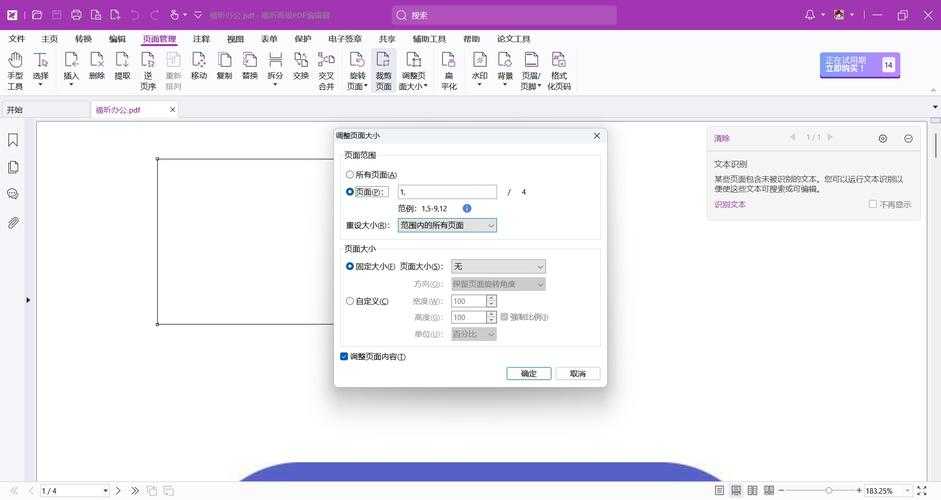Click the 识别文本 link in notification
The height and width of the screenshot is (500, 941).
[x=729, y=204]
